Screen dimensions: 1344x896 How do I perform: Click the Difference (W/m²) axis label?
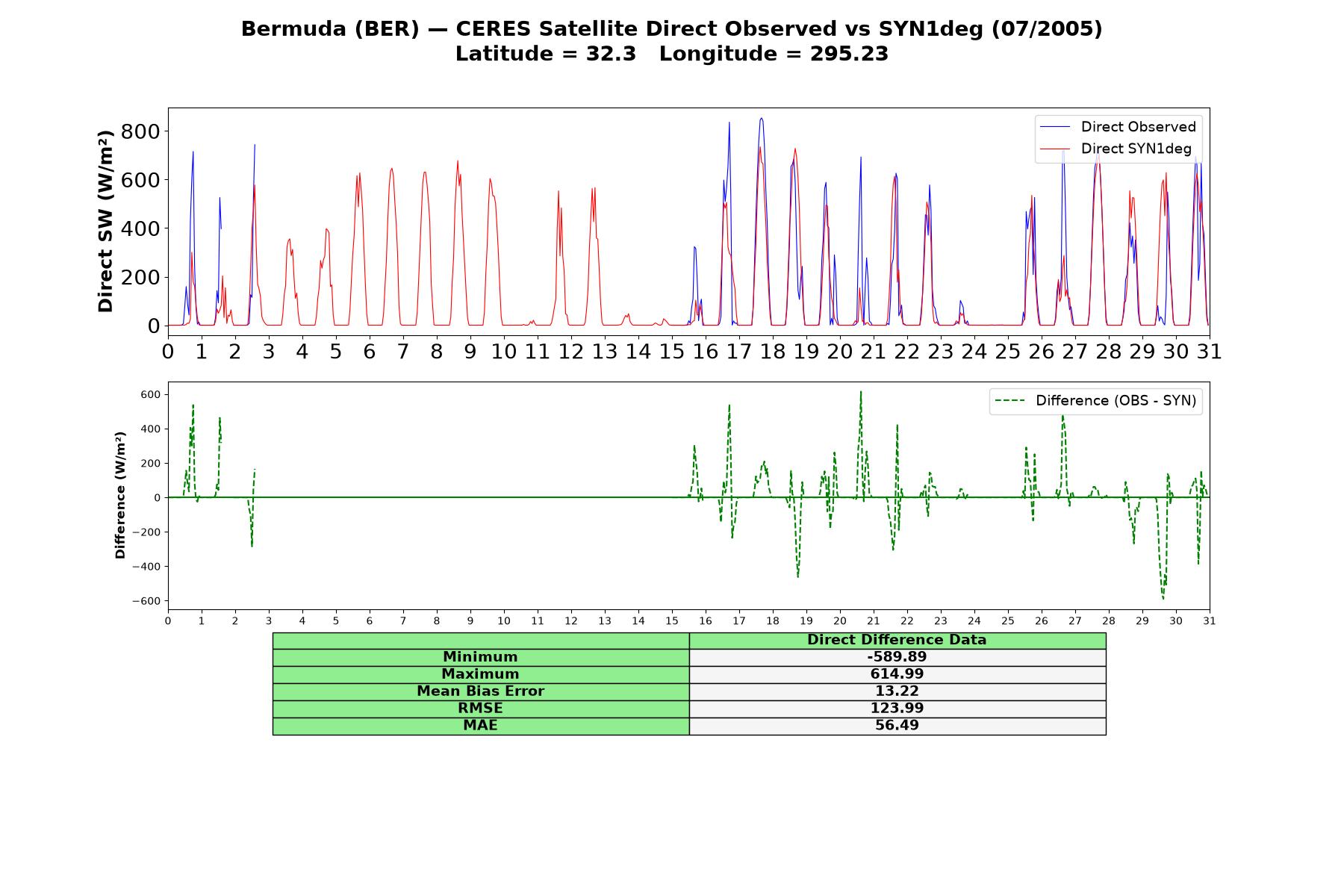[x=120, y=496]
